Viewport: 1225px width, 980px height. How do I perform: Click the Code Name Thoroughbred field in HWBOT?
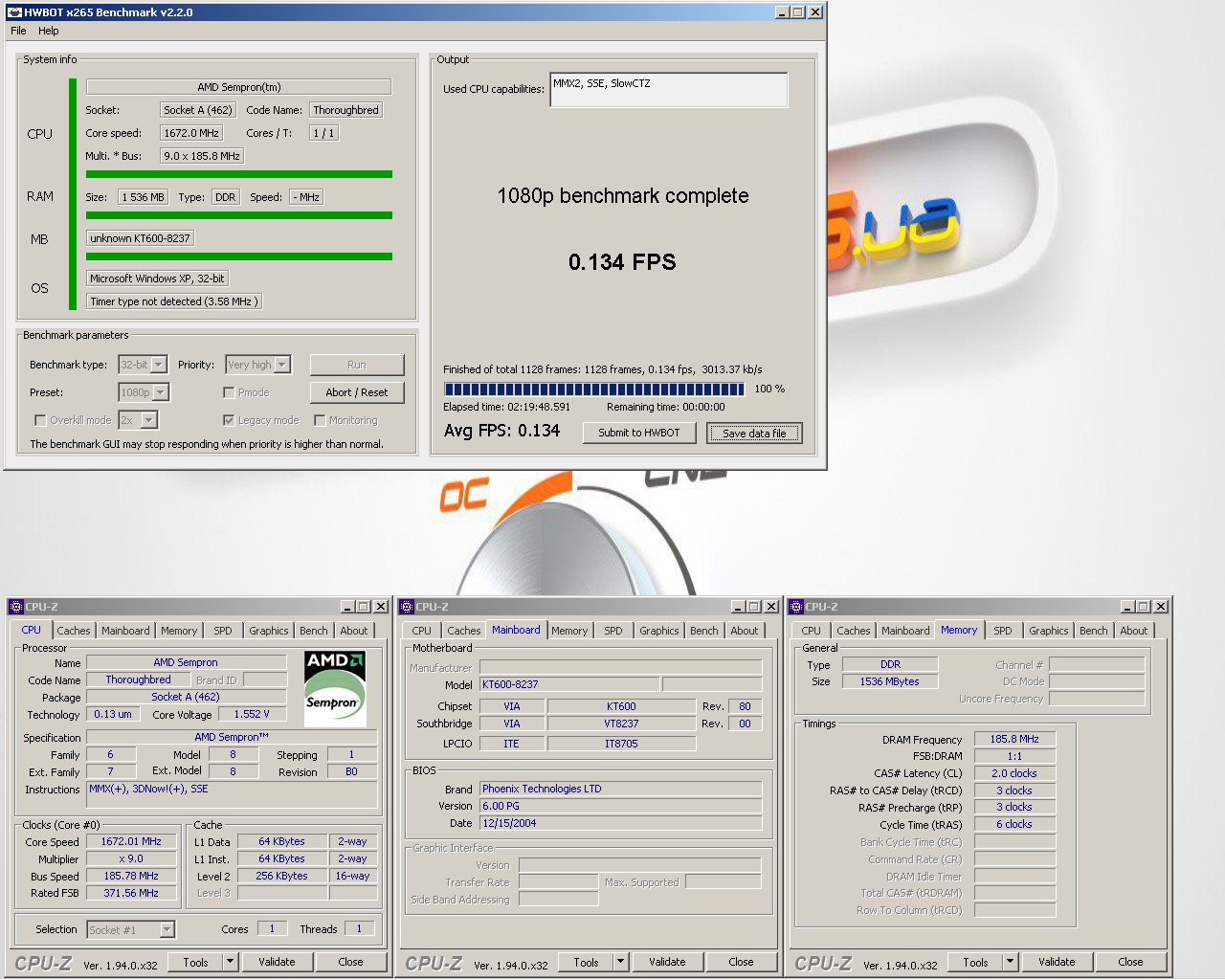pyautogui.click(x=346, y=110)
